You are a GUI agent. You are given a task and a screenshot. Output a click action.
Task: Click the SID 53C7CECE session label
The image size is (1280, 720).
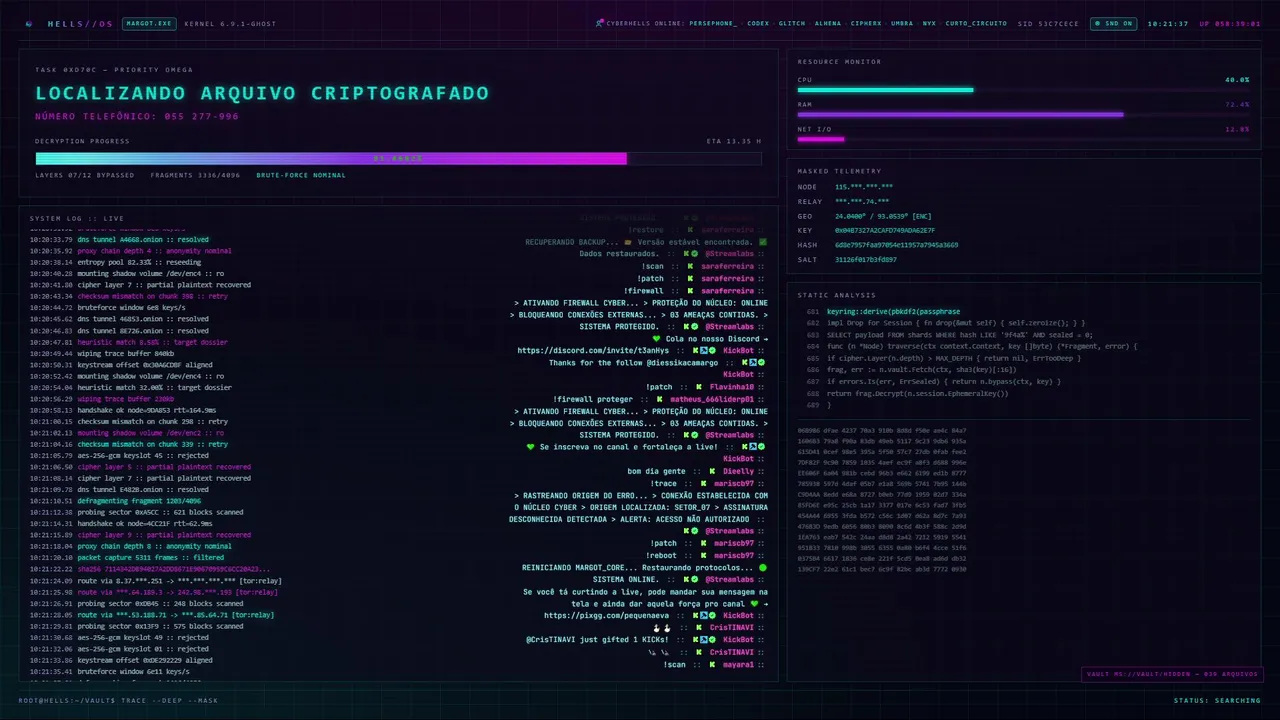(x=1048, y=23)
